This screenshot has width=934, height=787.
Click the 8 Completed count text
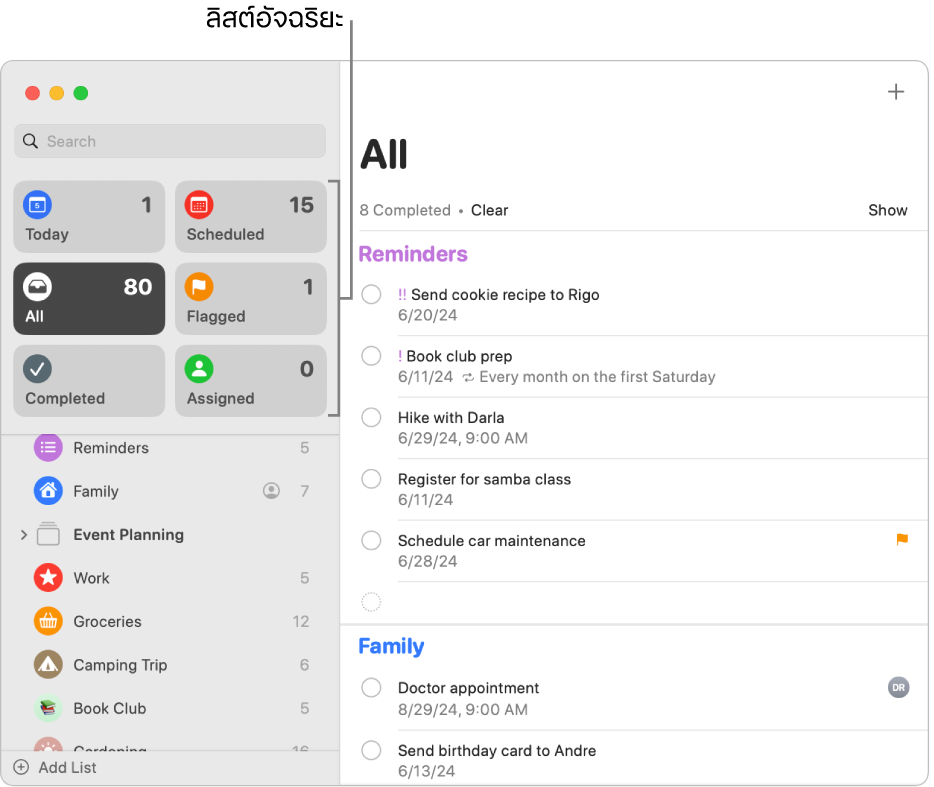click(x=405, y=210)
